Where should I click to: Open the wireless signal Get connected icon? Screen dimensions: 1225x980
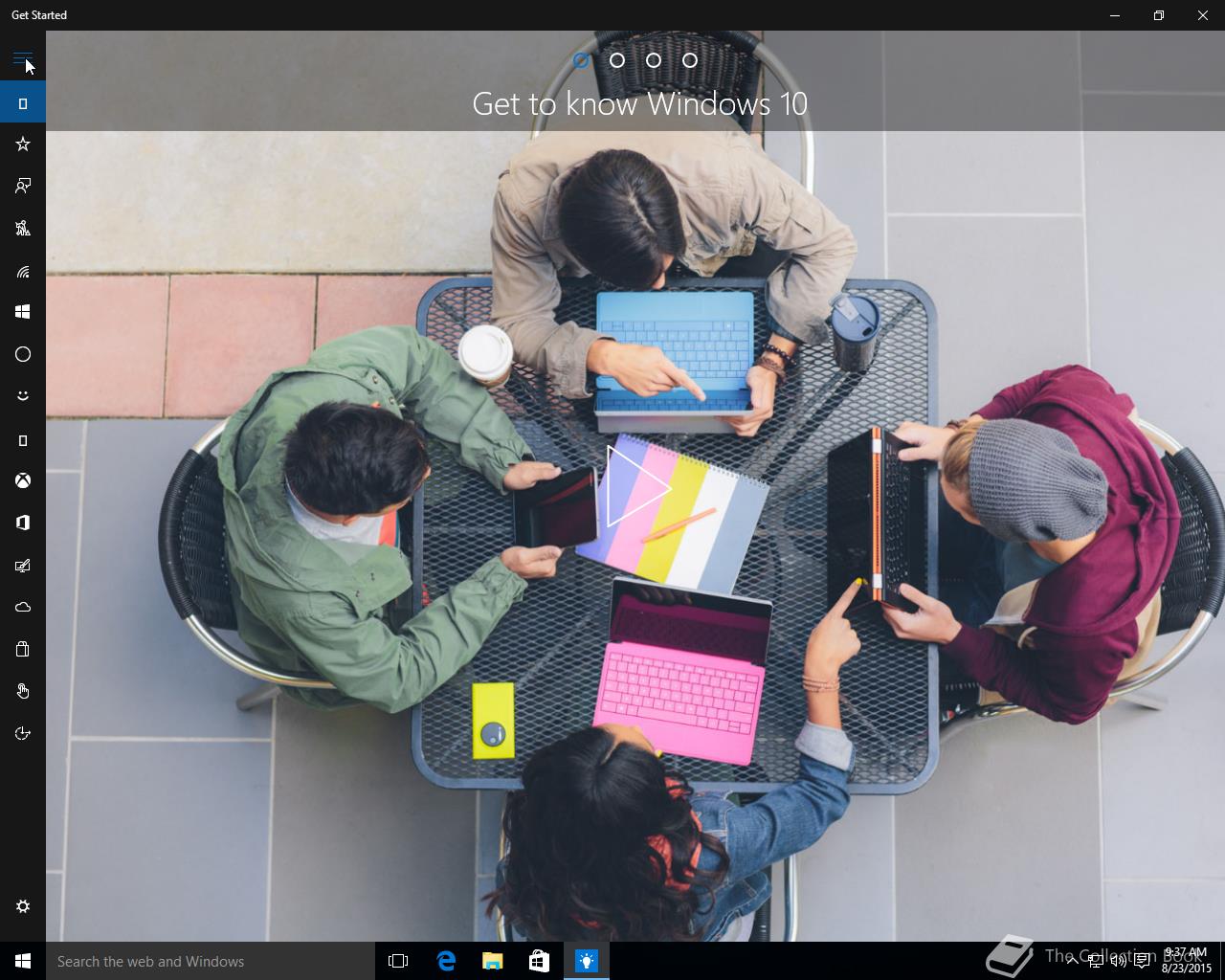(23, 272)
